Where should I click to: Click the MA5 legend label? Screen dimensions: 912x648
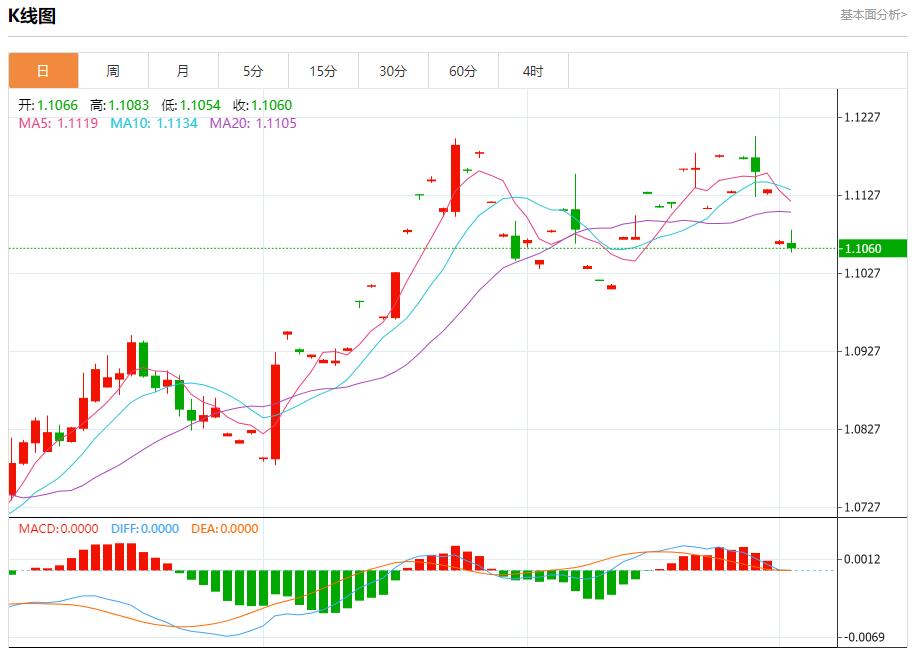(58, 123)
